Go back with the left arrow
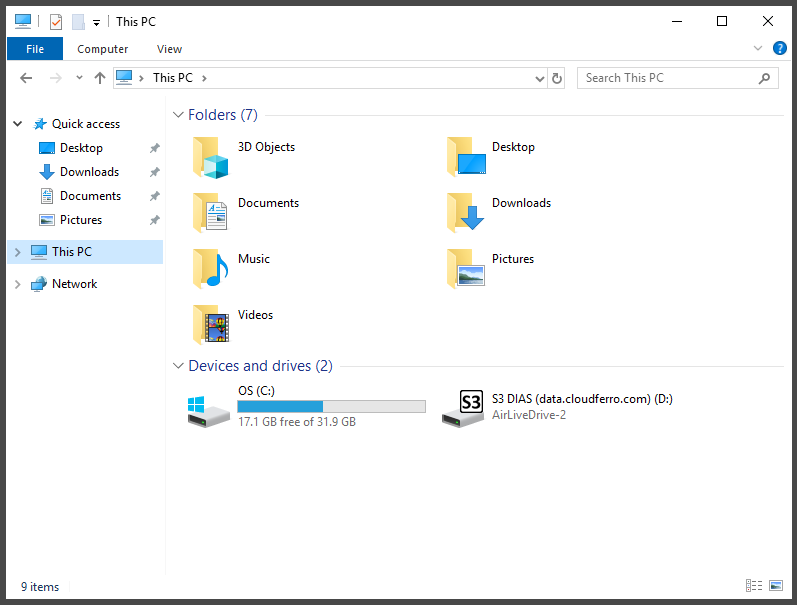Viewport: 797px width, 605px height. [x=26, y=78]
